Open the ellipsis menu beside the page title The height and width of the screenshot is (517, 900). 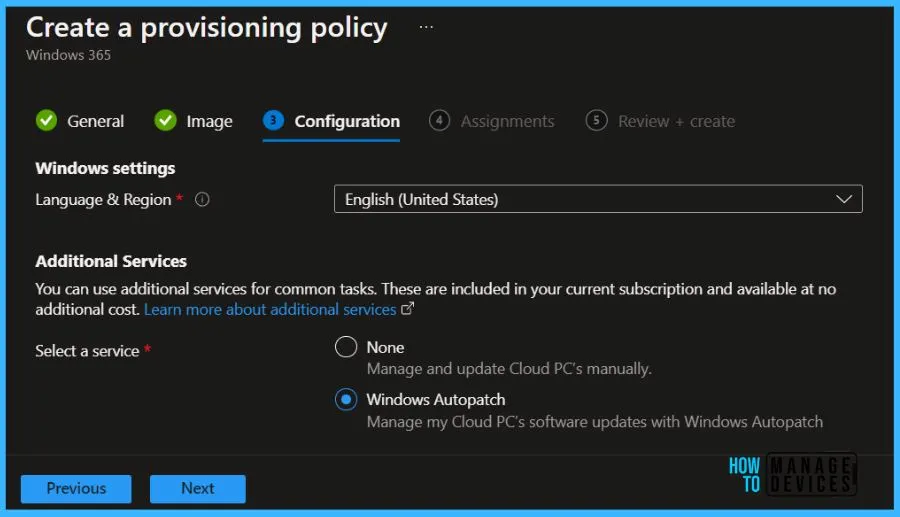click(426, 27)
